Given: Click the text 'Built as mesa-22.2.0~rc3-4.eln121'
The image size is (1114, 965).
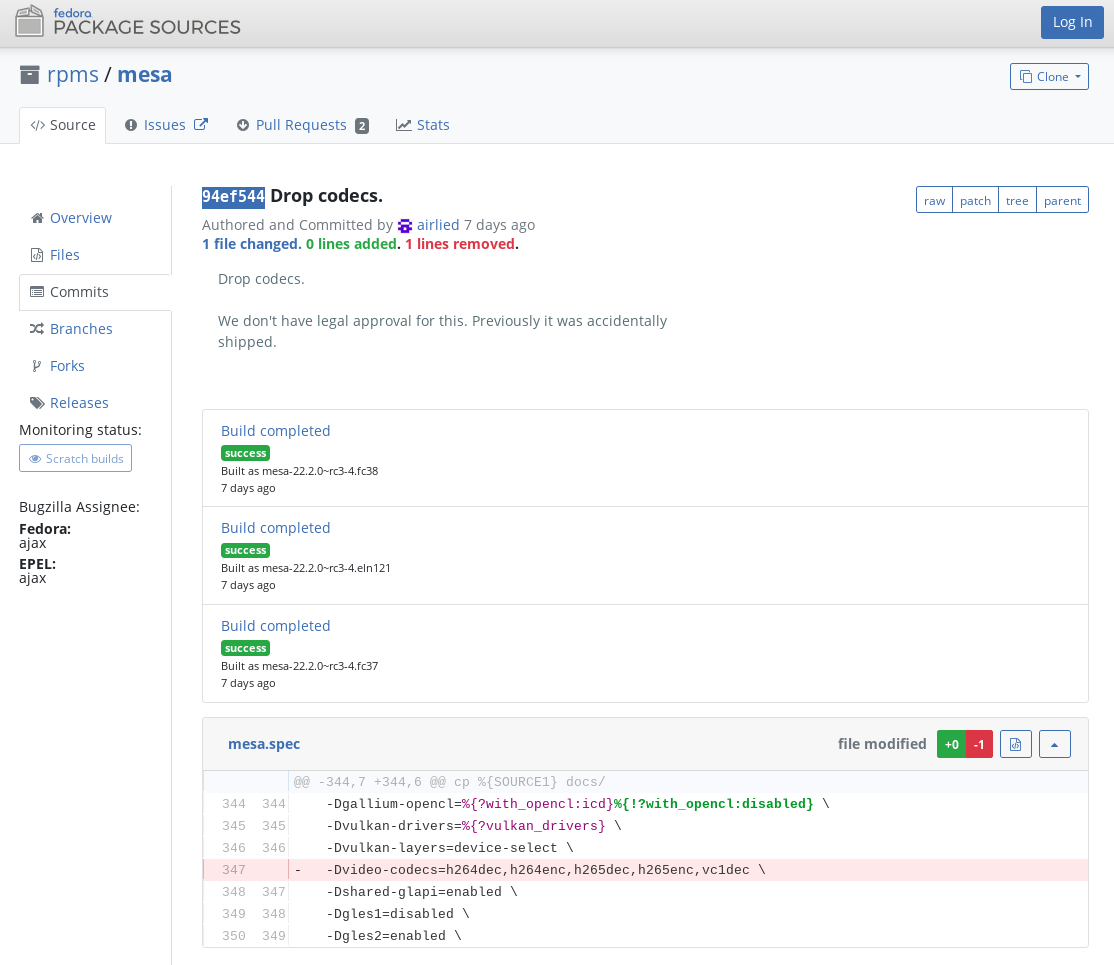Looking at the screenshot, I should [305, 568].
